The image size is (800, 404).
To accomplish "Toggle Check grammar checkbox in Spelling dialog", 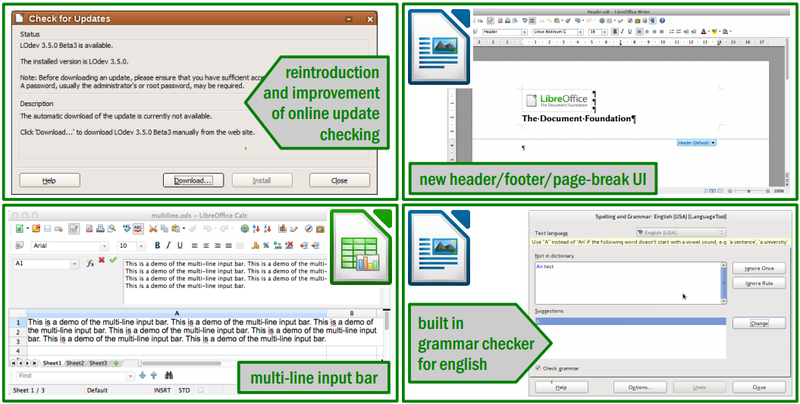I will click(x=538, y=368).
